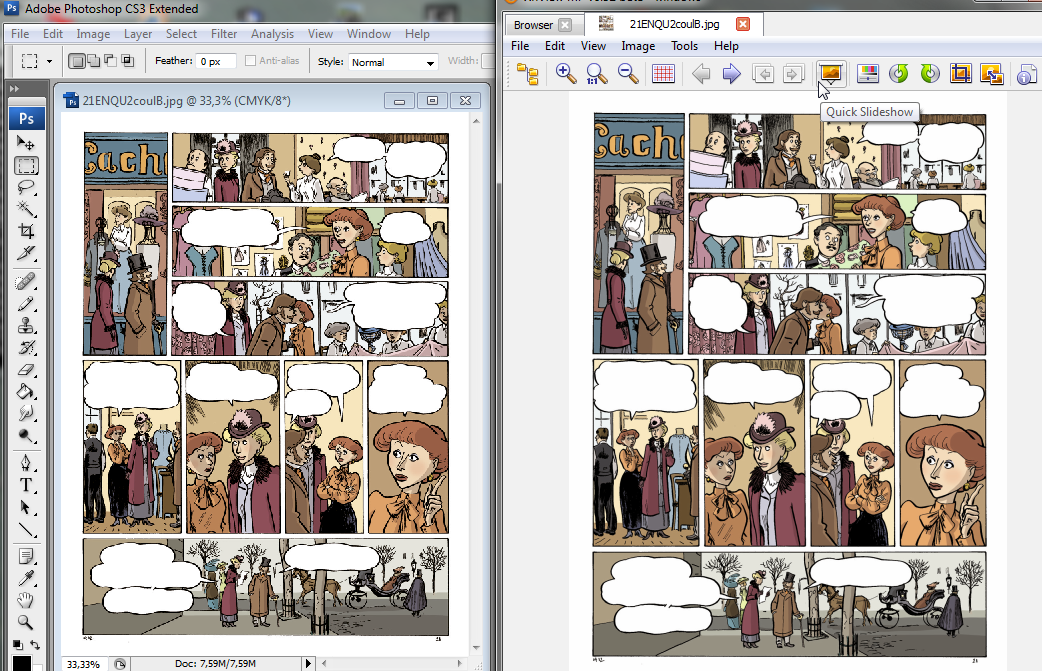The width and height of the screenshot is (1042, 671).
Task: Click the Photoshop document vertical scrollbar
Action: click(x=476, y=385)
